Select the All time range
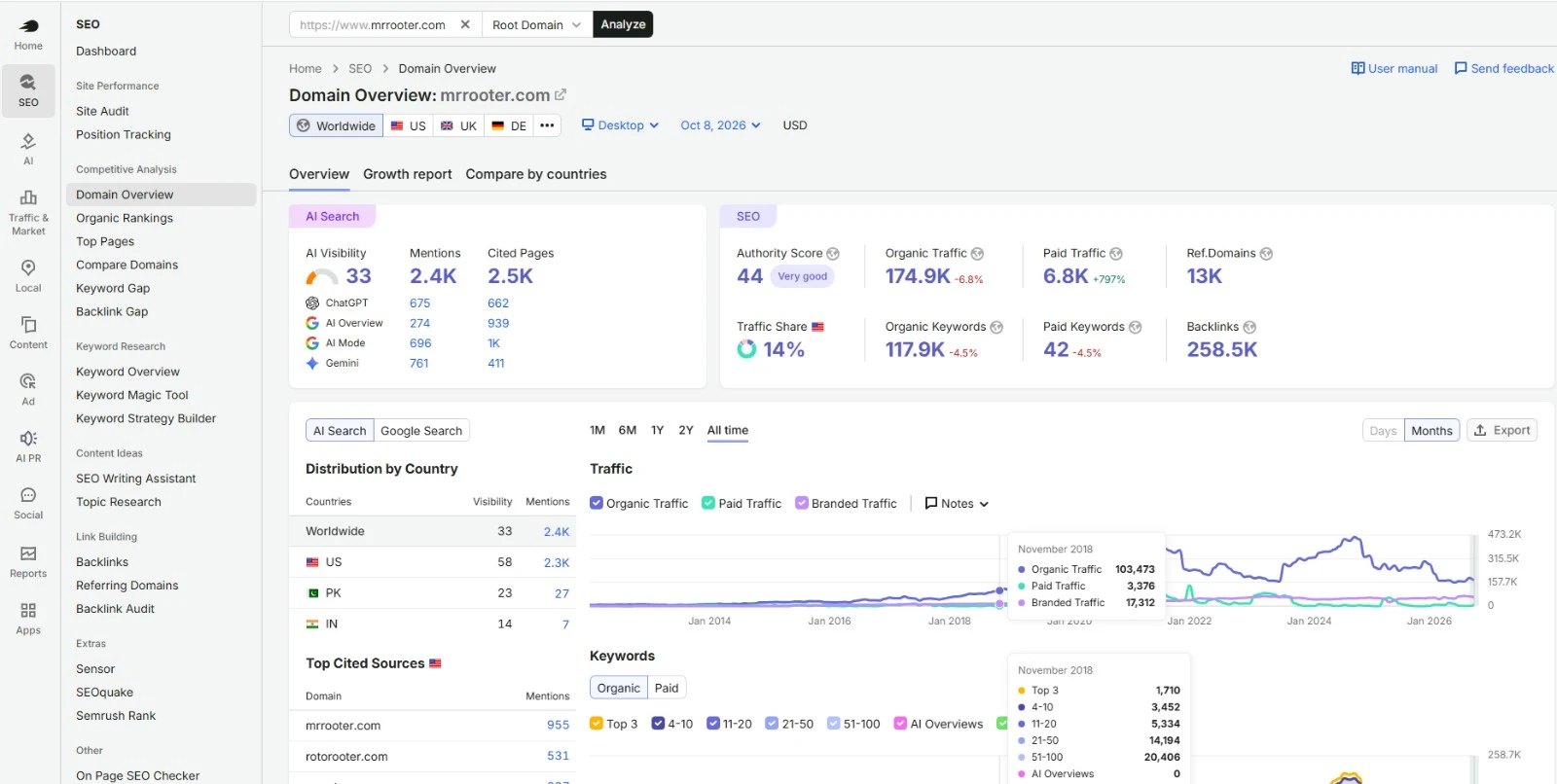This screenshot has width=1557, height=784. tap(728, 430)
